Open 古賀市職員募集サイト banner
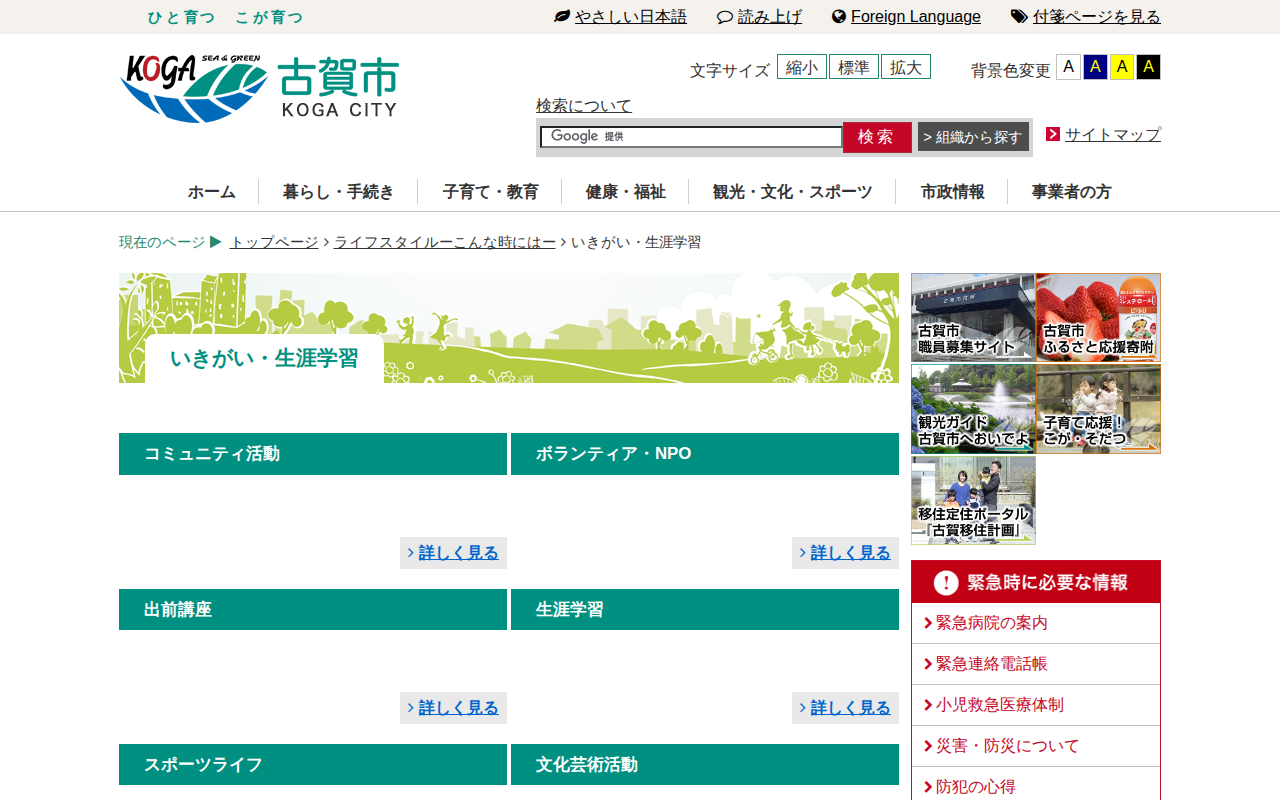Viewport: 1280px width, 800px height. tap(973, 317)
